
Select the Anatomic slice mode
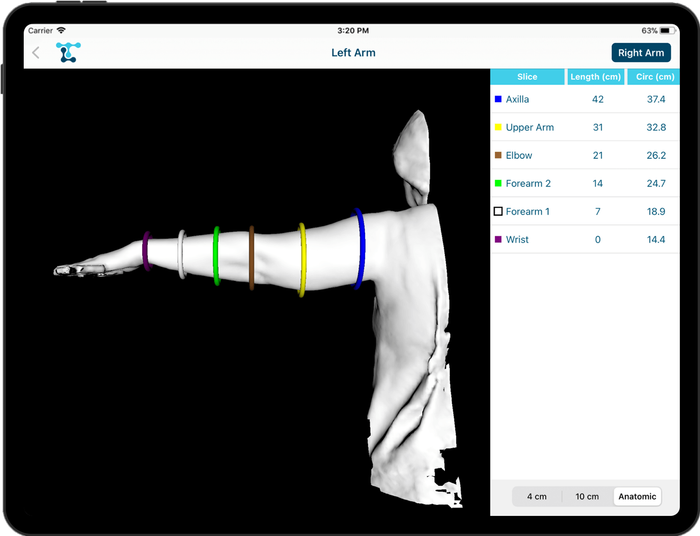click(637, 496)
